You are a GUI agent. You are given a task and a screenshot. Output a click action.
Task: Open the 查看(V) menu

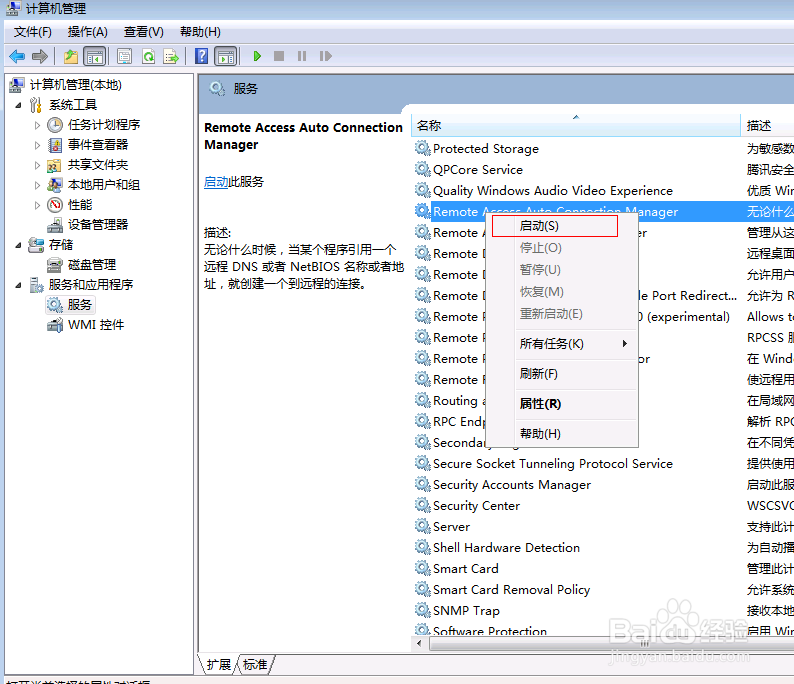tap(144, 32)
